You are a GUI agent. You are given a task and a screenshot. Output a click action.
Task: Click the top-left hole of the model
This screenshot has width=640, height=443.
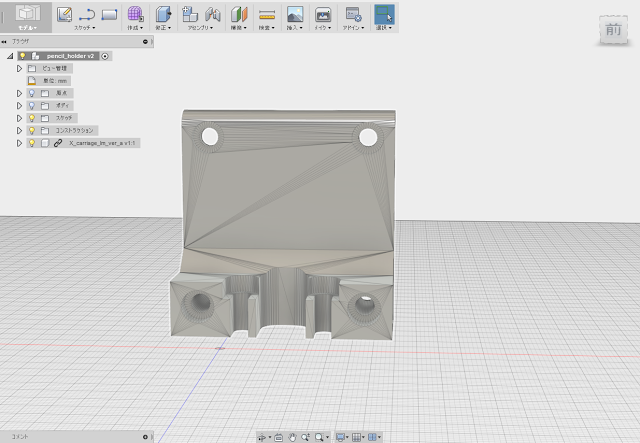(210, 137)
